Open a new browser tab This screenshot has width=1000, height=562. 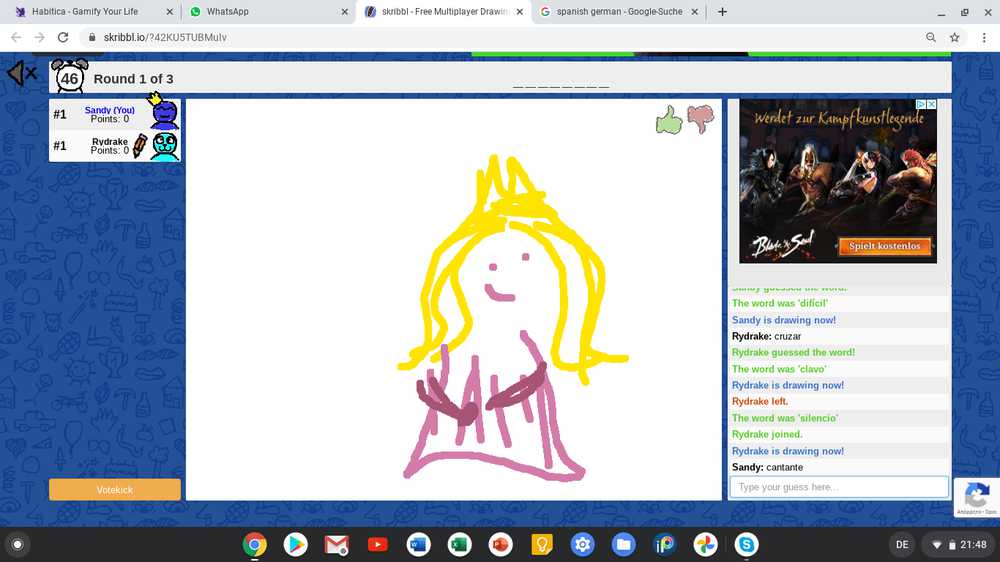[722, 12]
